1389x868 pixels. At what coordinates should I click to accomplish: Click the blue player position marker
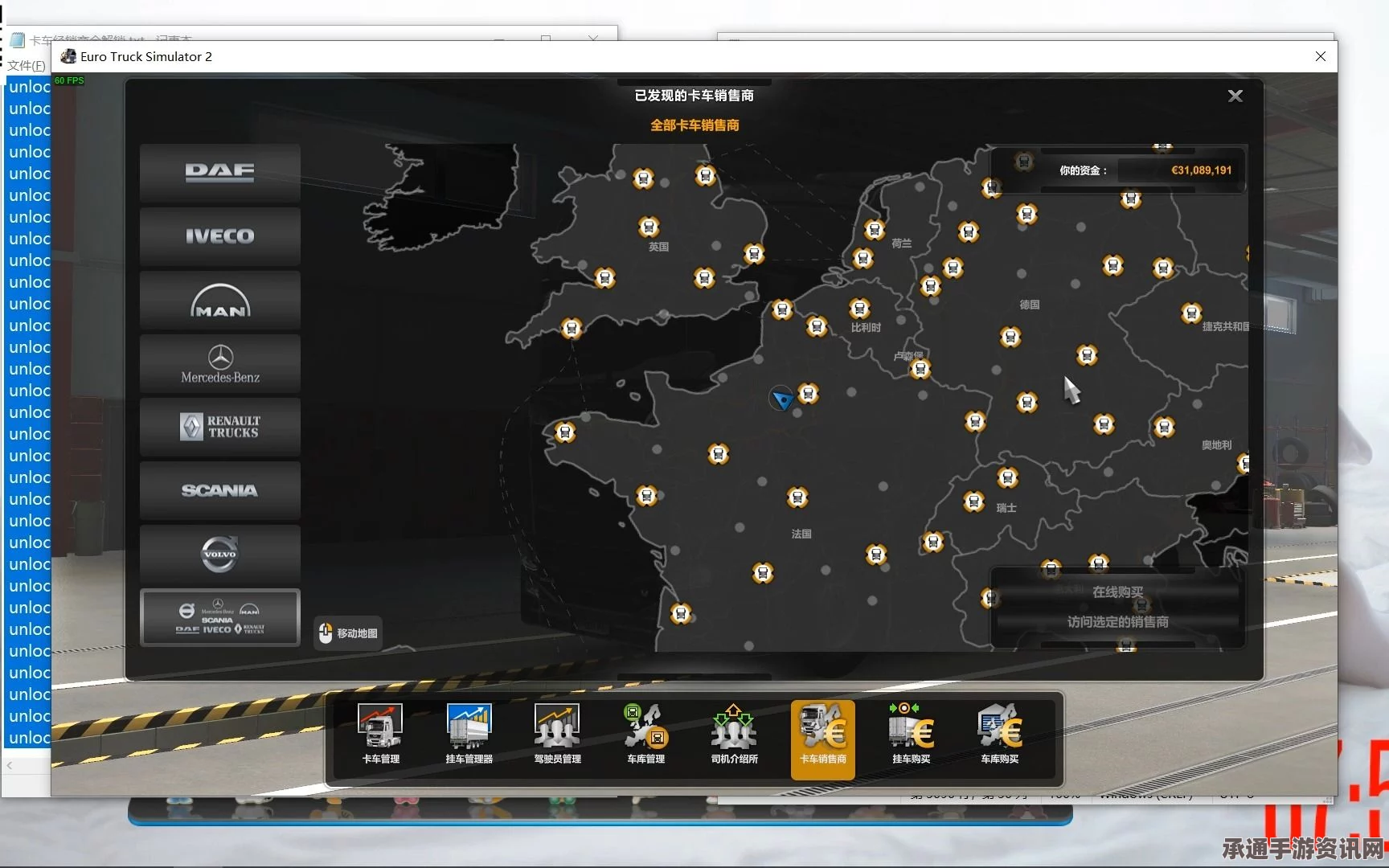781,399
